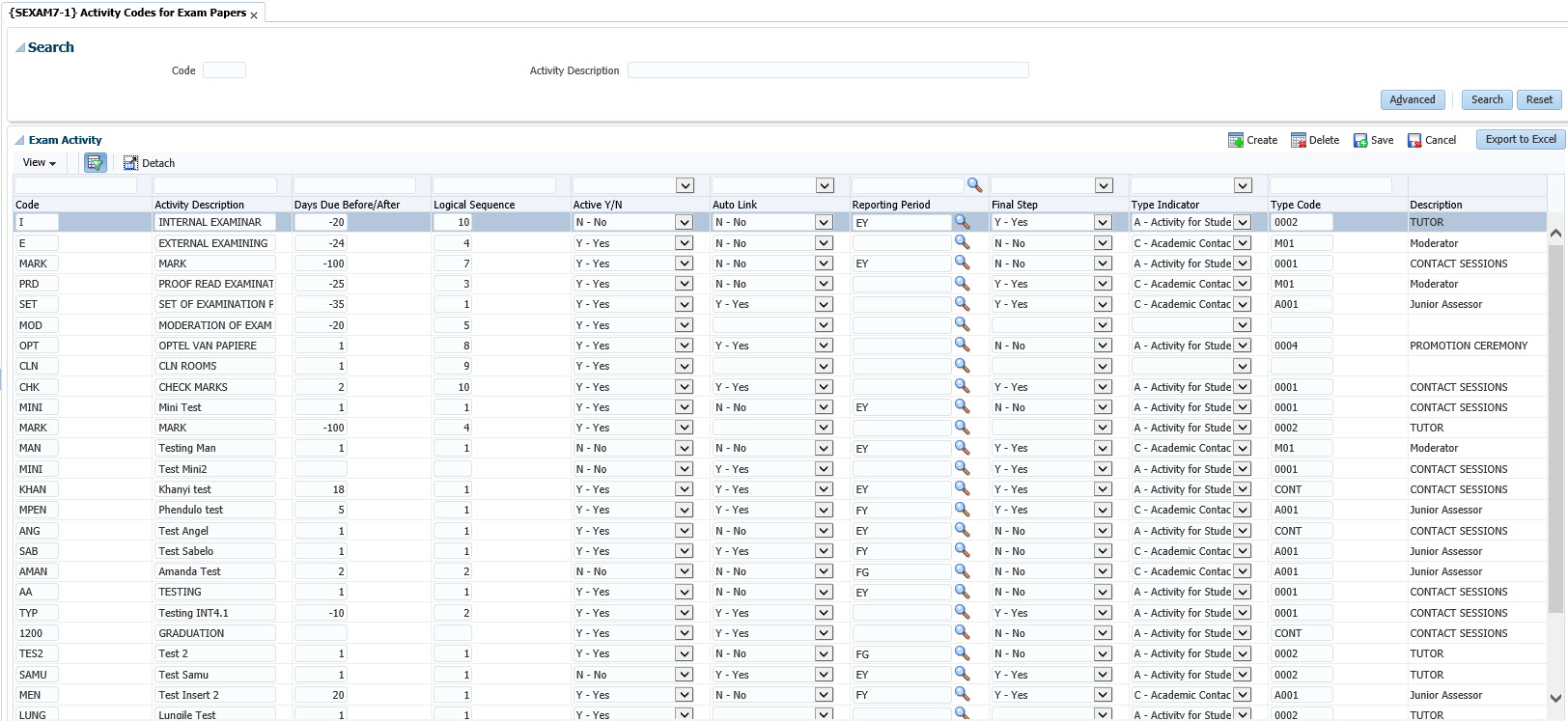The image size is (1568, 721).
Task: Click the table vertical scrollbar down arrow
Action: 1554,698
